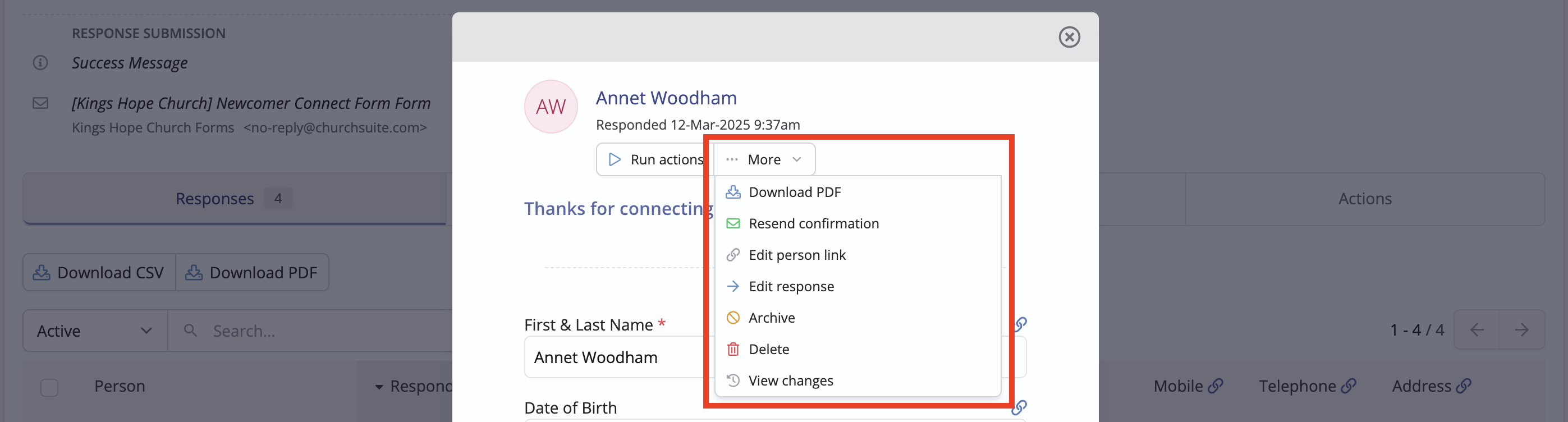Click the More chevron arrow
The height and width of the screenshot is (422, 1568).
pos(797,159)
